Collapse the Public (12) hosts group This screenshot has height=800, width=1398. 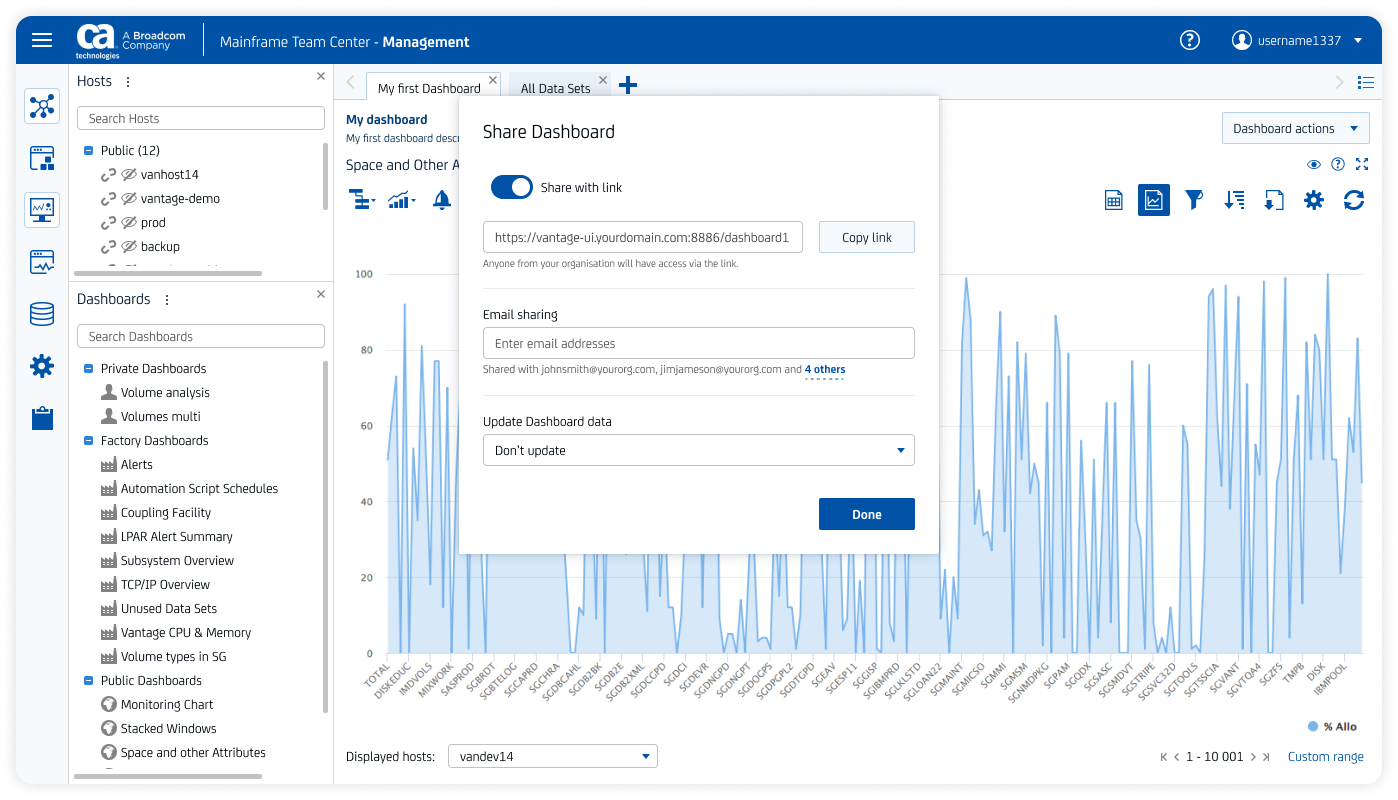88,150
